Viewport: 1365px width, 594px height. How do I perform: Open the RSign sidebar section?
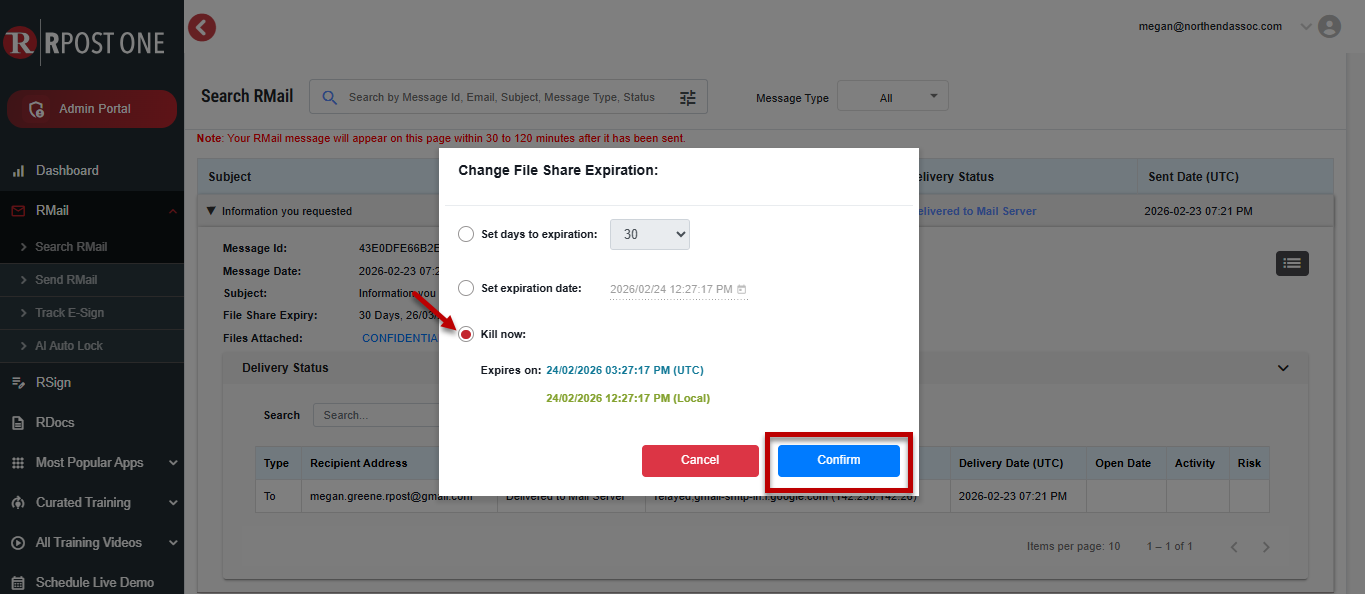(53, 383)
